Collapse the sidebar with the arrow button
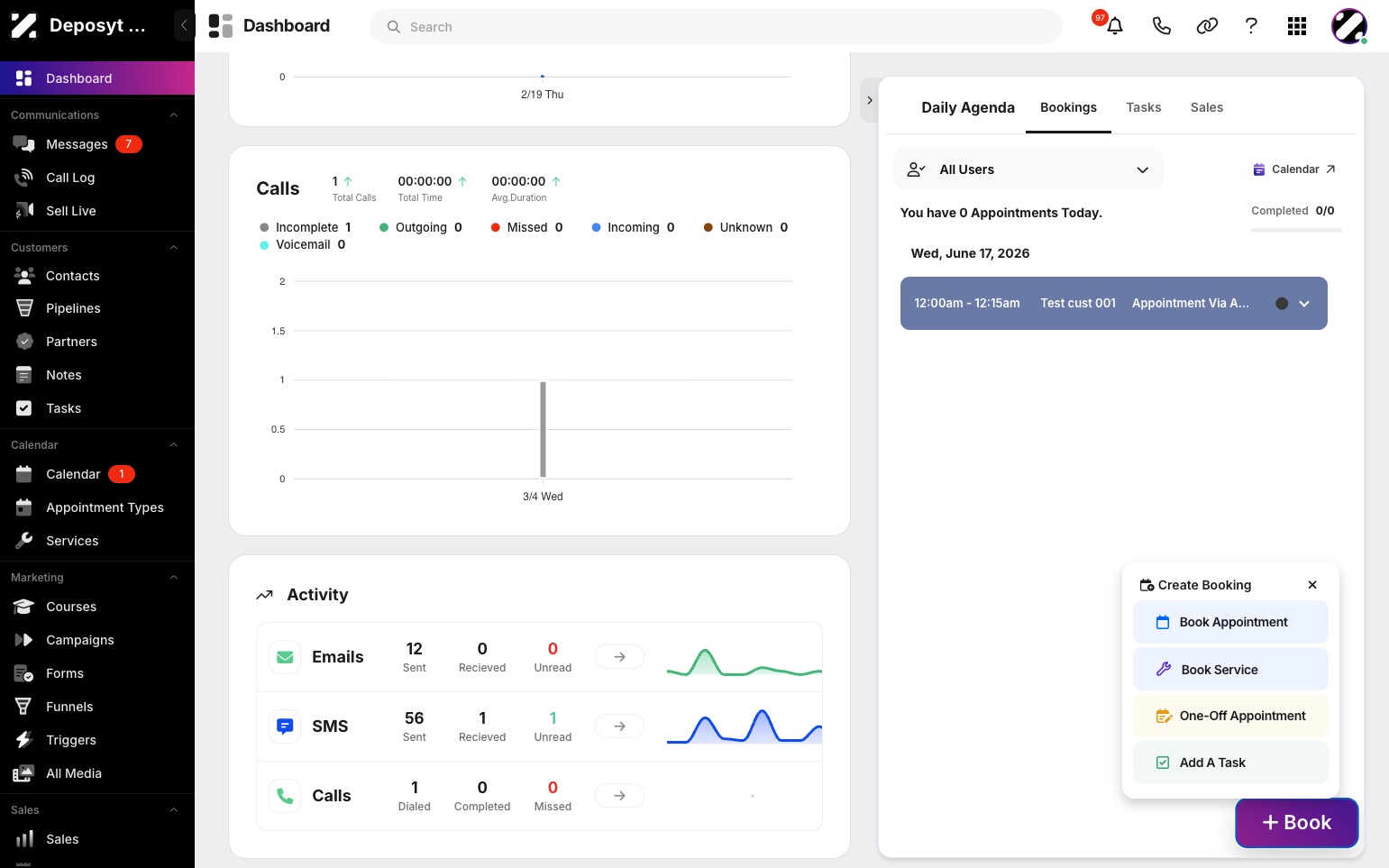Screen dimensions: 1389x868 coord(184,25)
